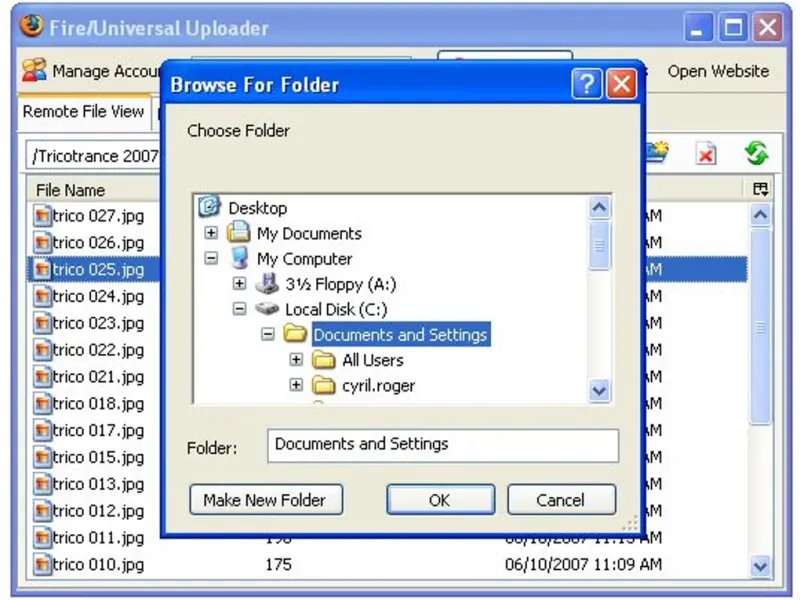The height and width of the screenshot is (600, 800).
Task: Expand the All Users folder node
Action: click(296, 359)
